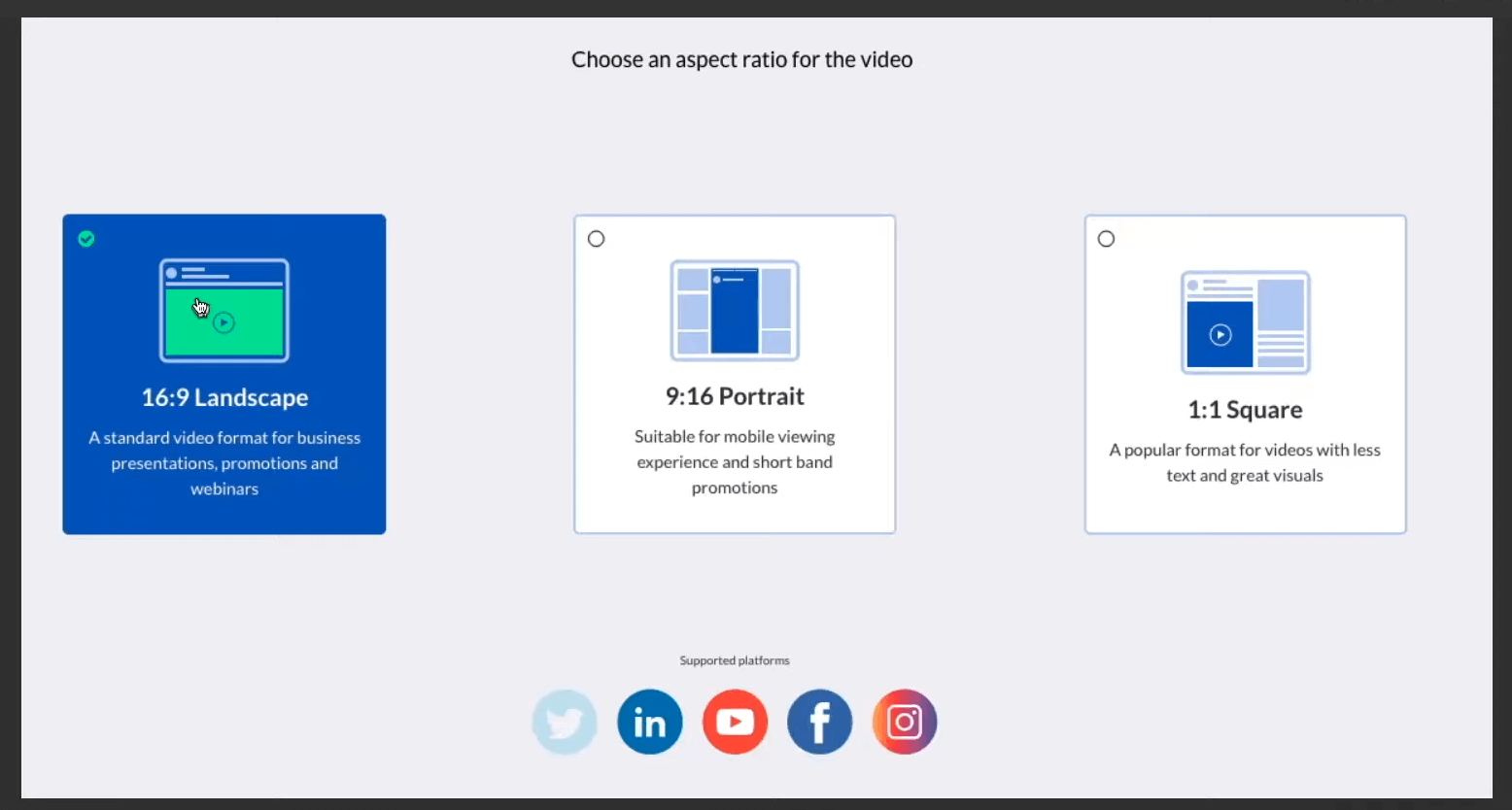Click the Supported platforms label

coord(735,660)
